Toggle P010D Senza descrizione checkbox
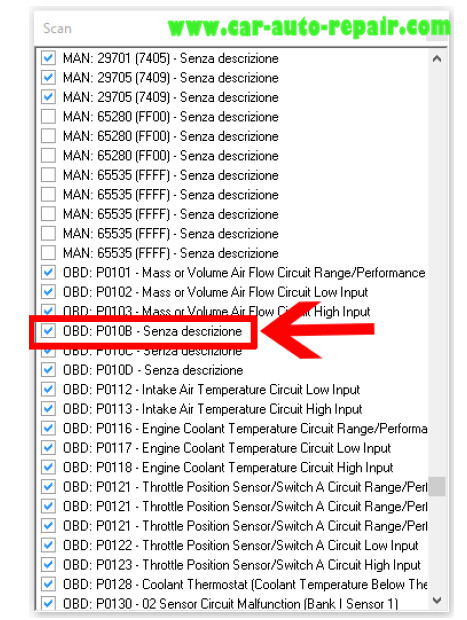The height and width of the screenshot is (620, 467). 48,369
